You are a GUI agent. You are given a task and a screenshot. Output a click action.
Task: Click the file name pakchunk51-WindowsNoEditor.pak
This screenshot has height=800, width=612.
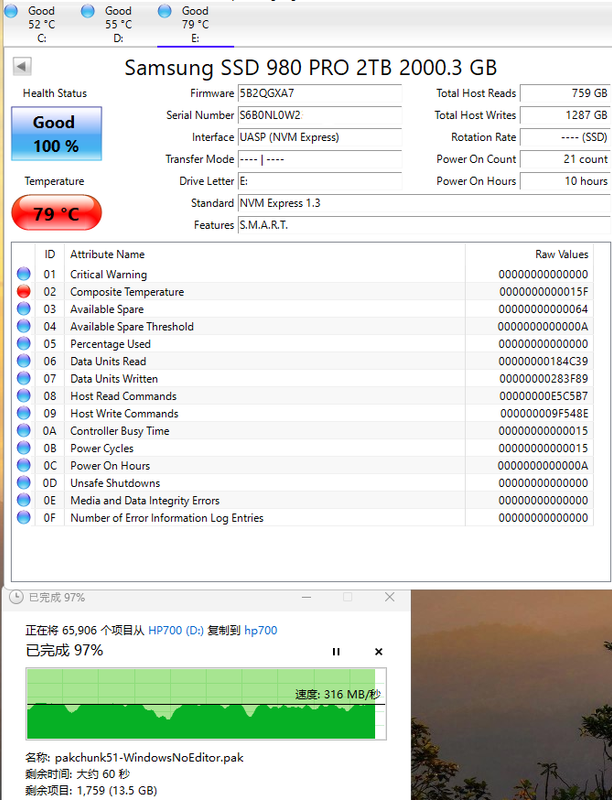(x=149, y=758)
